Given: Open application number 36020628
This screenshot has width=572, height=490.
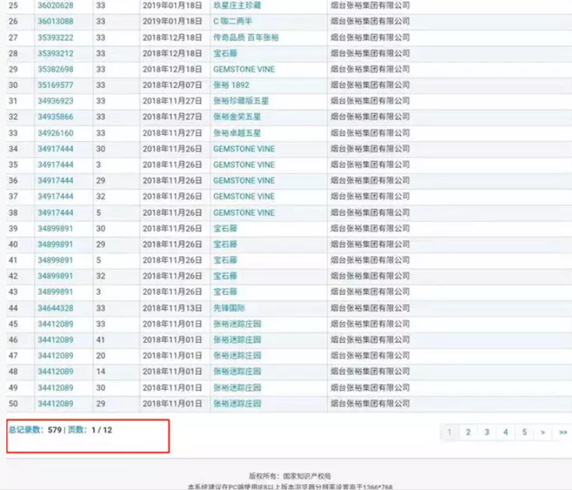Looking at the screenshot, I should click(x=55, y=5).
